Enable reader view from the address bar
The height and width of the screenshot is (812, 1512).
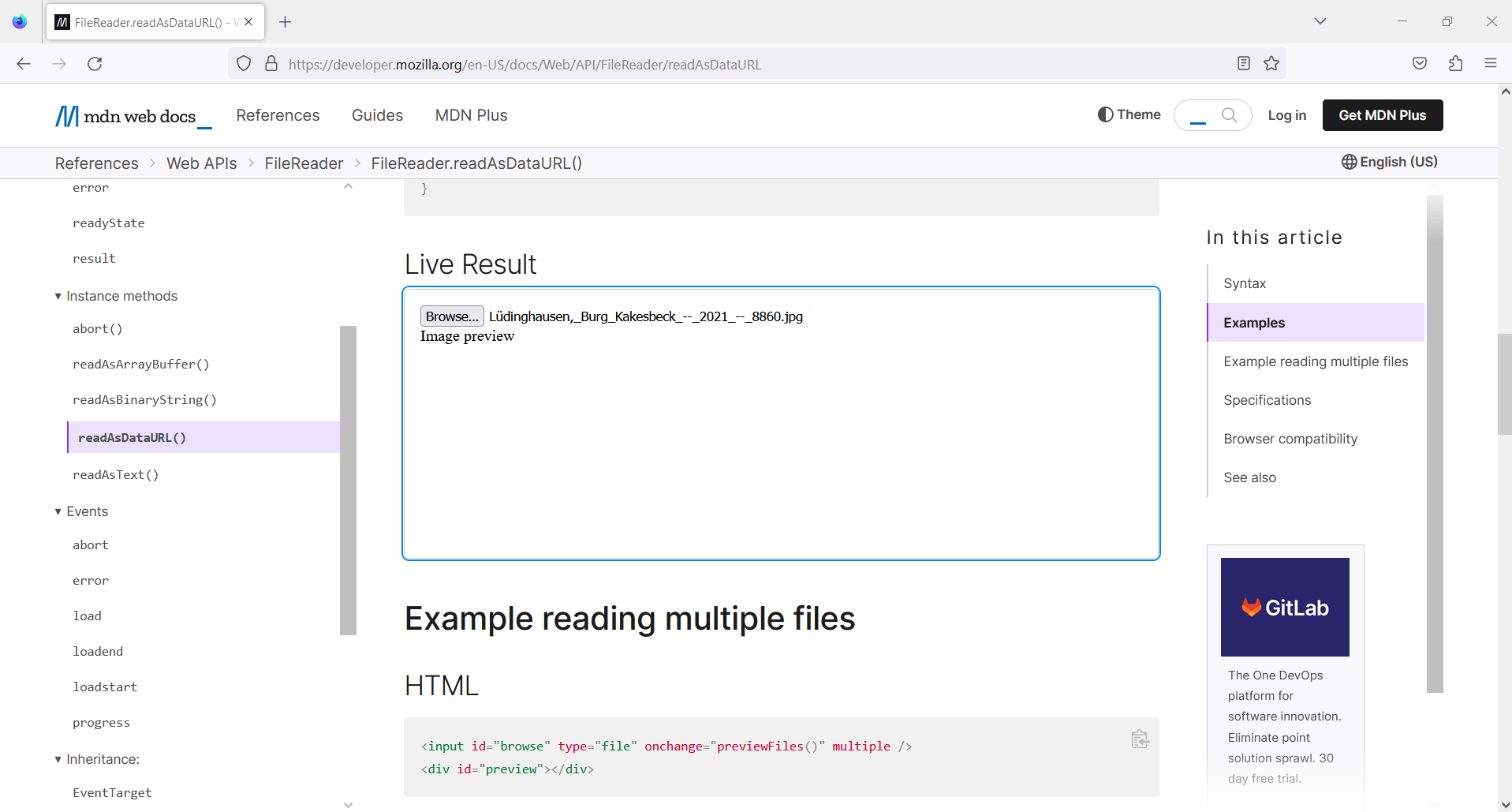[1244, 64]
